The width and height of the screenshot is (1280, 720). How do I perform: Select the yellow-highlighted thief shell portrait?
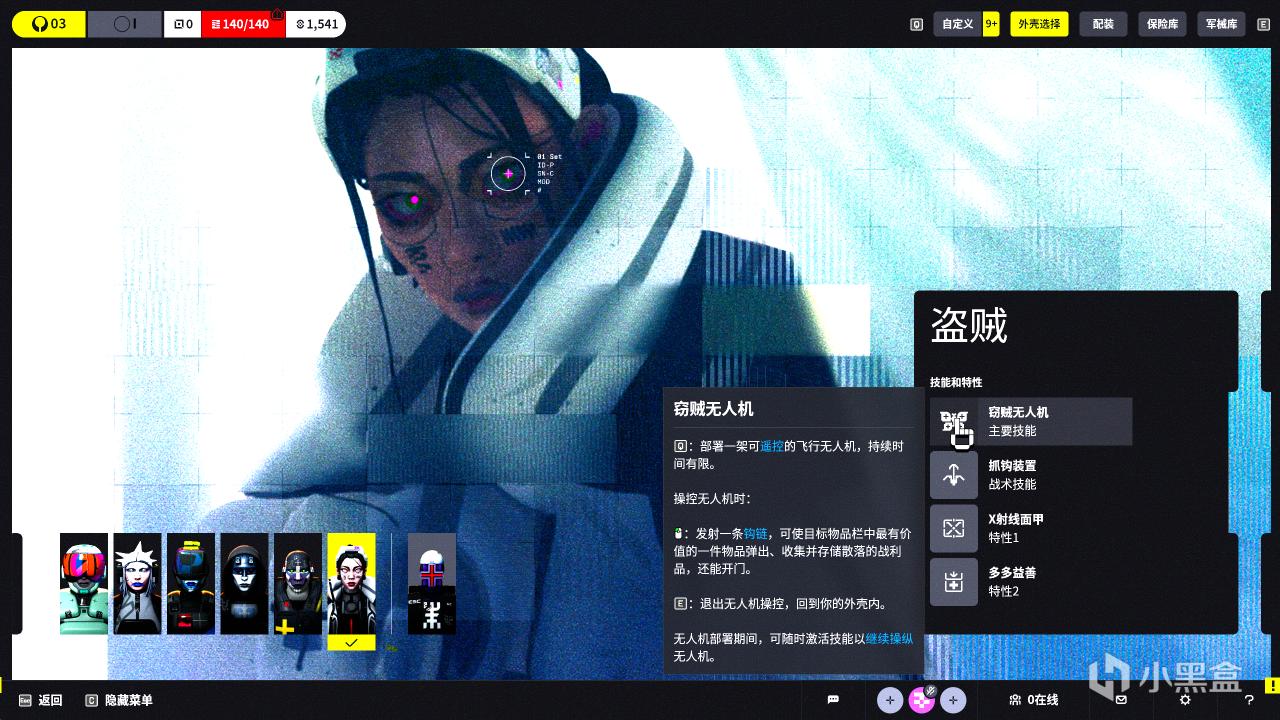pos(351,591)
